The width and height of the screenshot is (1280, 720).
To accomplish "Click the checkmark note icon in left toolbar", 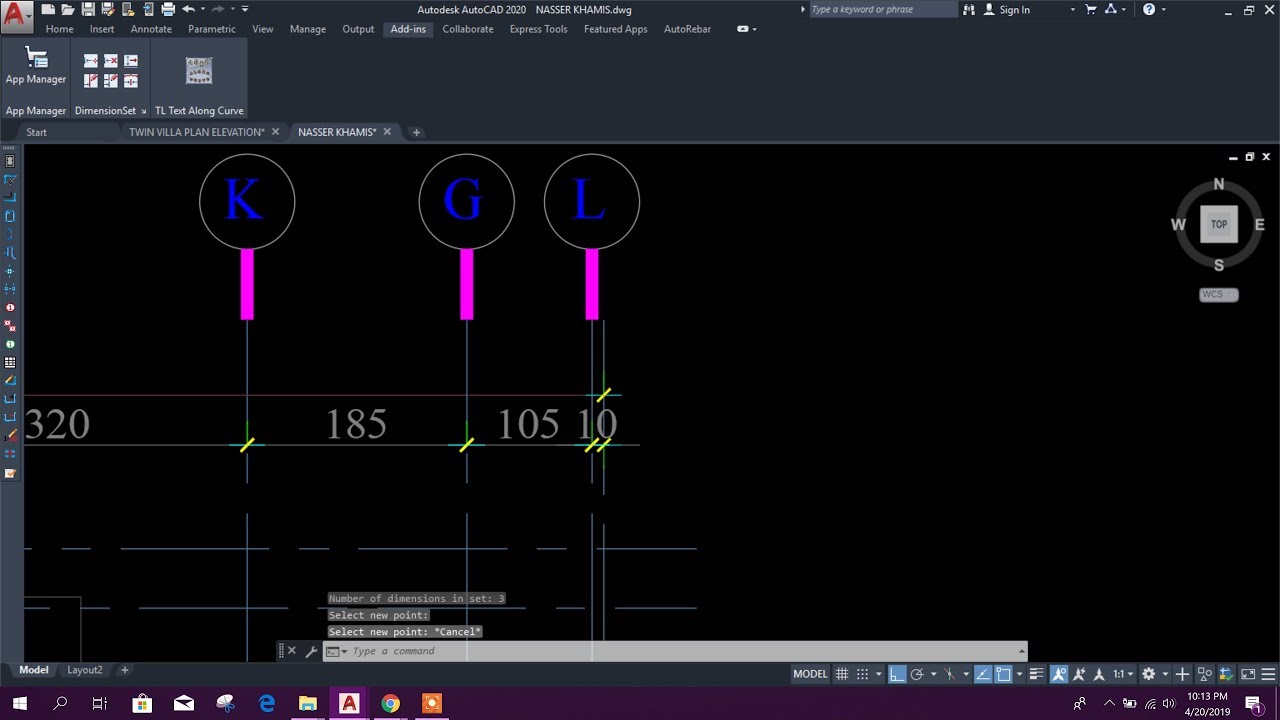I will (x=10, y=473).
